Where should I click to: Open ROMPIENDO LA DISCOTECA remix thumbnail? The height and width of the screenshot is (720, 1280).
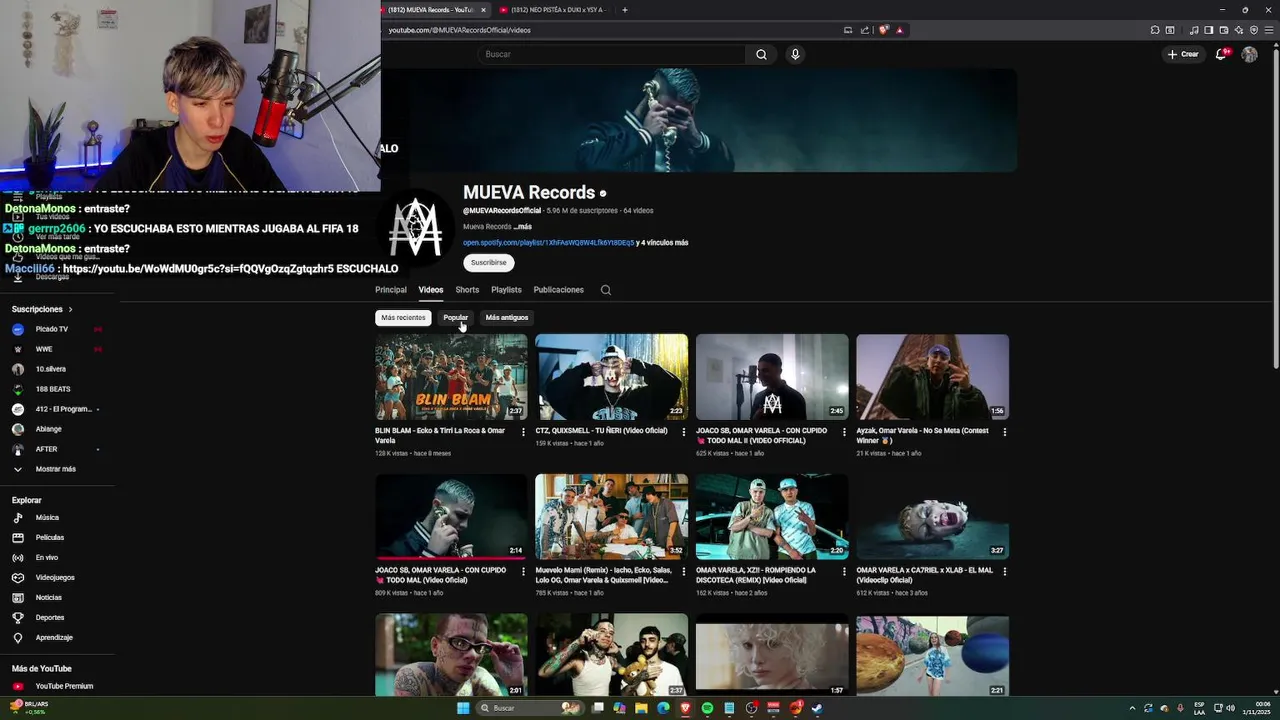(772, 517)
